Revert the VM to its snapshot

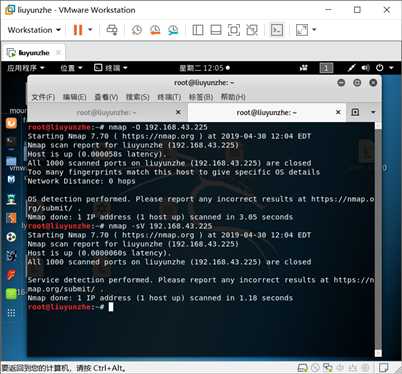tap(155, 30)
